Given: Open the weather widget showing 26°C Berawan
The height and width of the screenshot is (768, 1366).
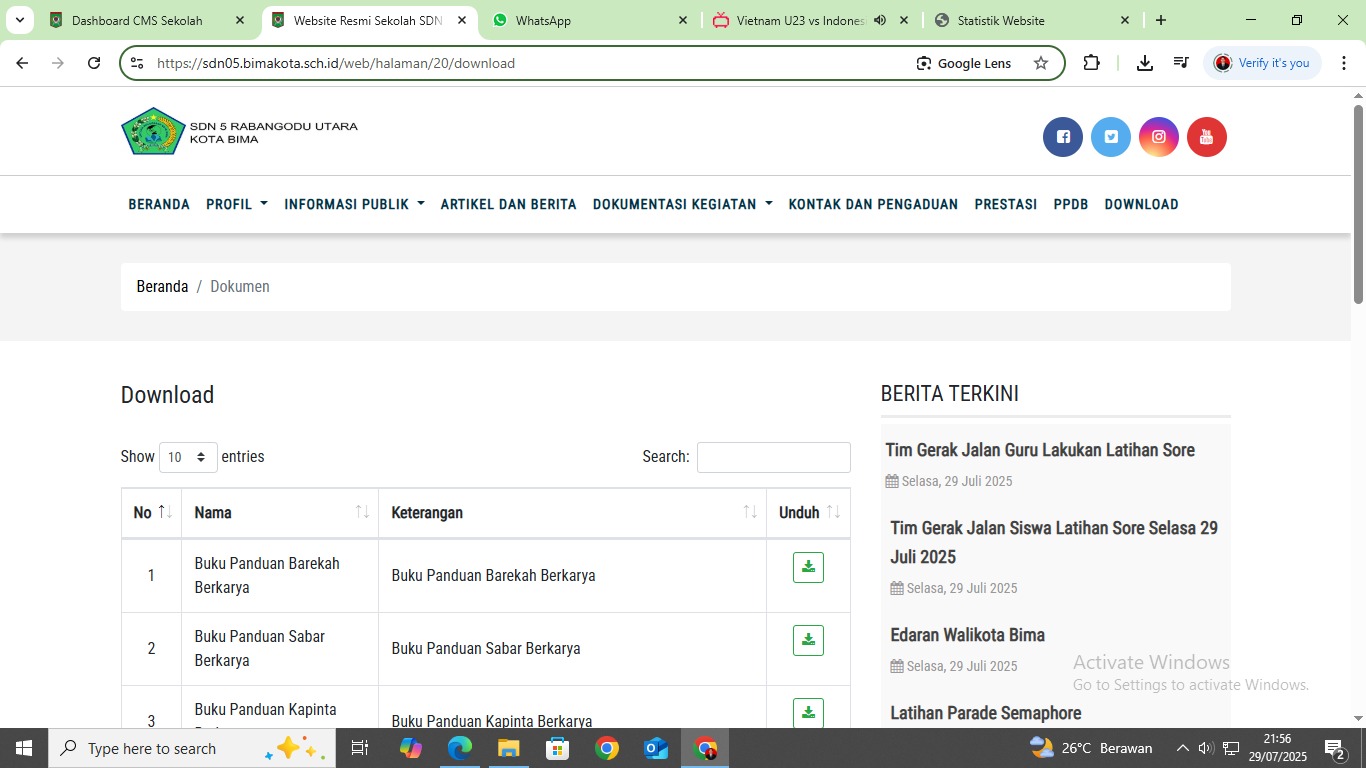Looking at the screenshot, I should tap(1091, 748).
